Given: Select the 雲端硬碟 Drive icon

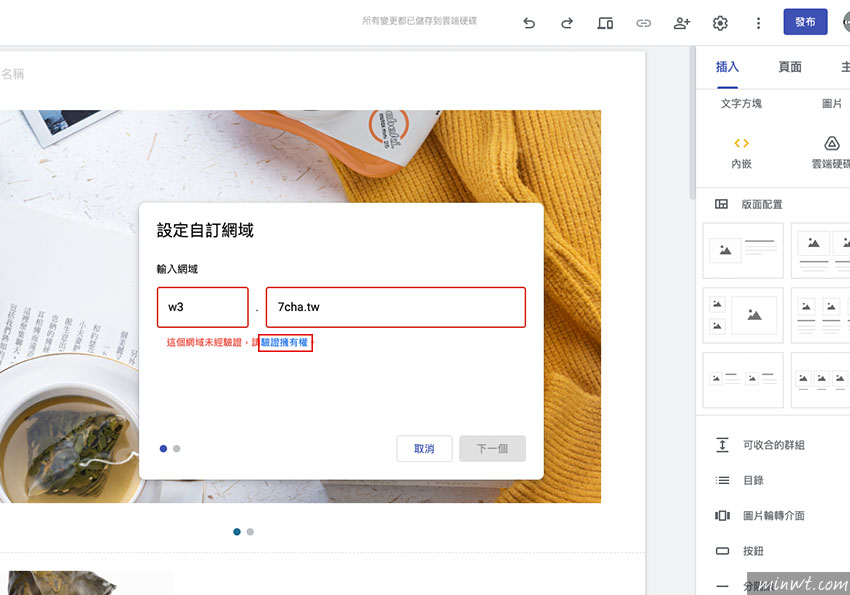Looking at the screenshot, I should (x=832, y=143).
